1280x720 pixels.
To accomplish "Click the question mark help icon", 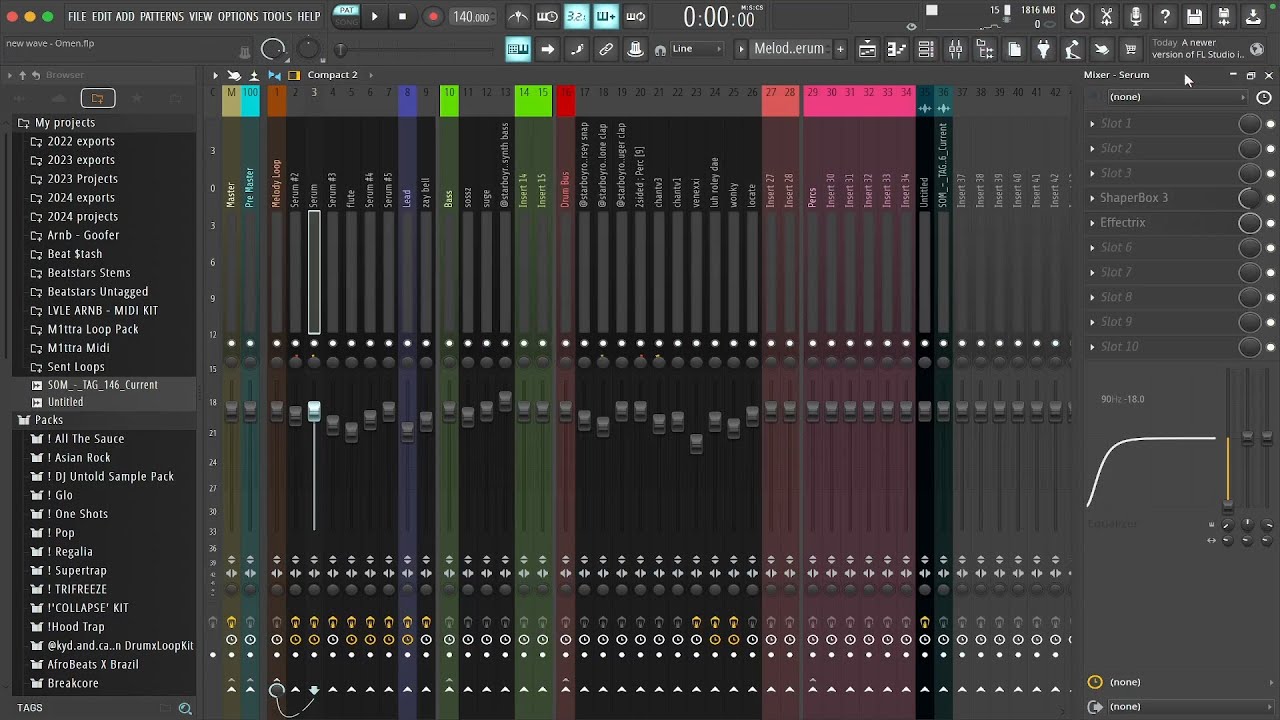I will (x=1165, y=16).
